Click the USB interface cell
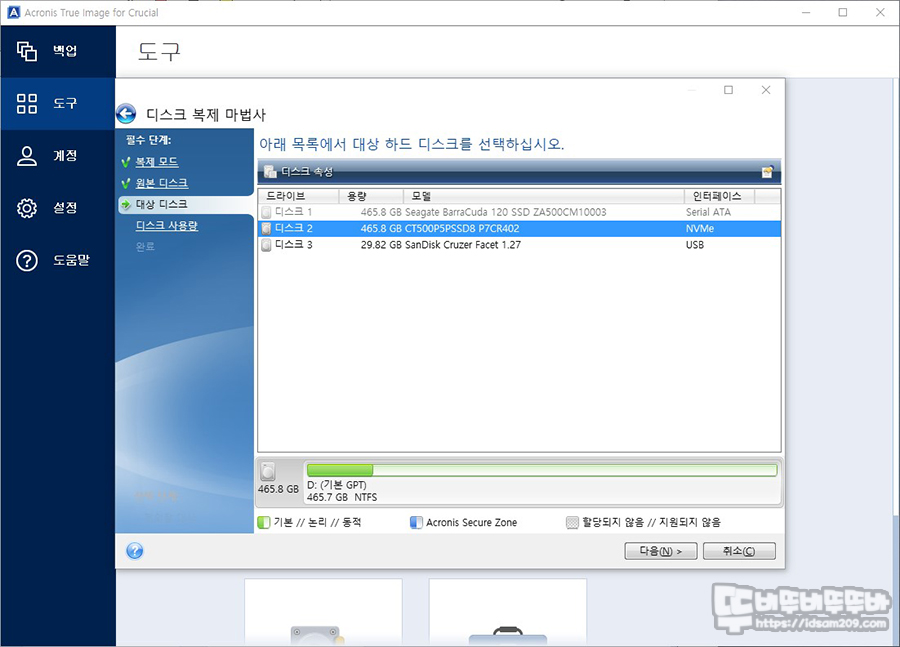The width and height of the screenshot is (900, 647). pyautogui.click(x=695, y=245)
